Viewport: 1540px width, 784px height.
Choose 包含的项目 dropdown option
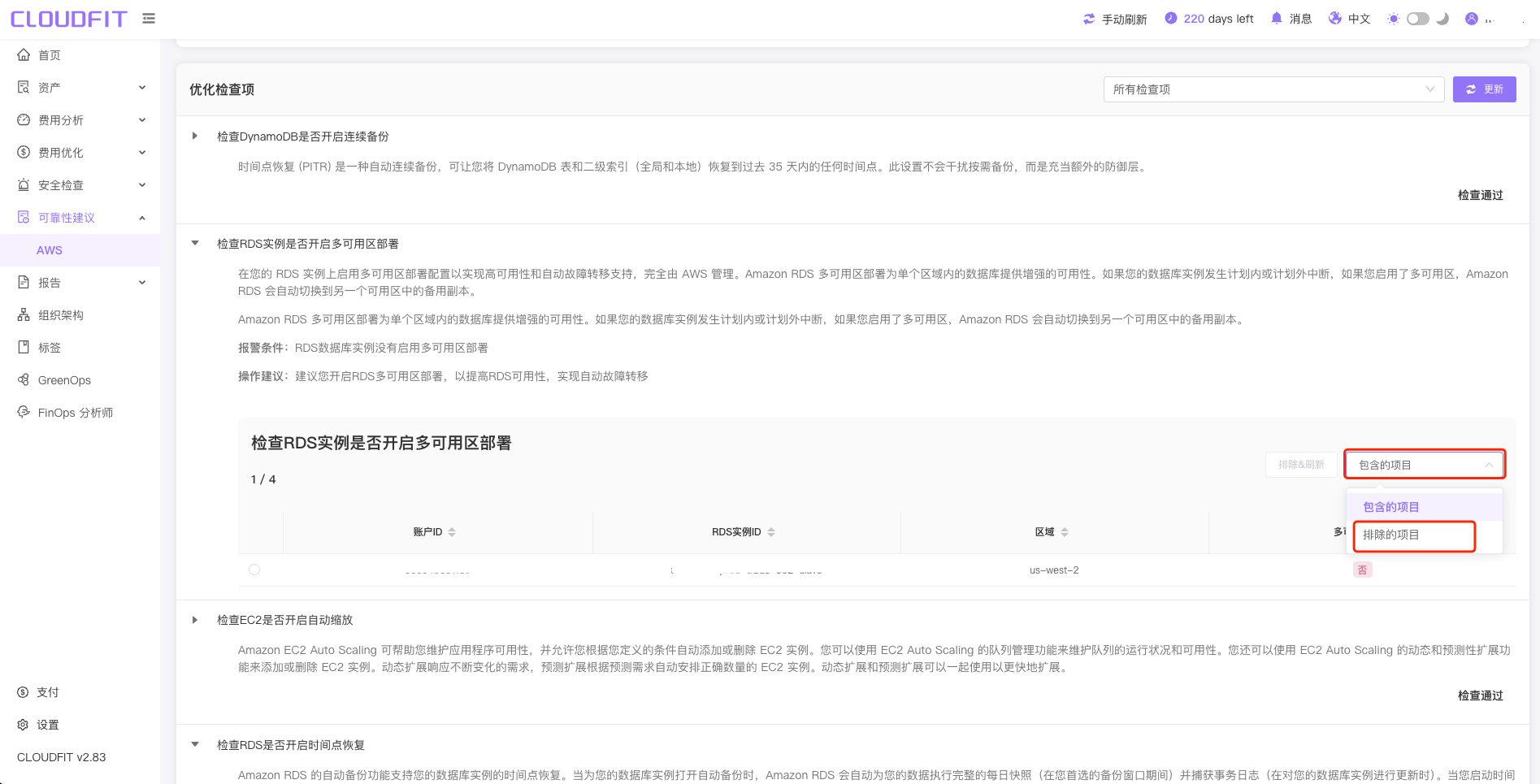coord(1425,507)
